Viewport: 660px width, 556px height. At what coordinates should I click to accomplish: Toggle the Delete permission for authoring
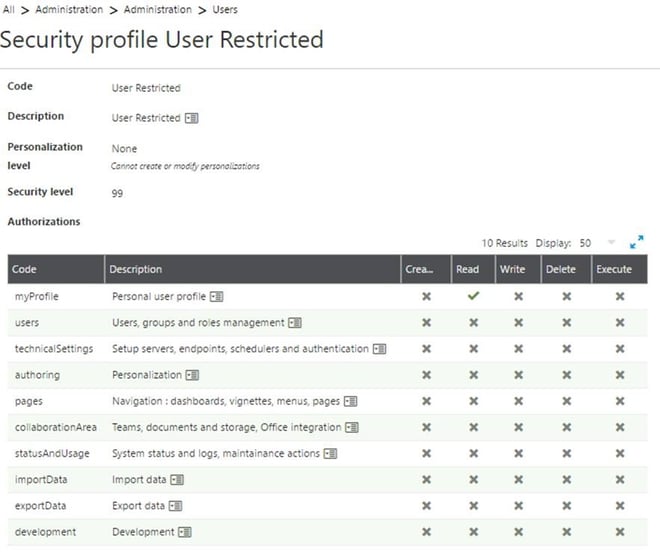(567, 375)
